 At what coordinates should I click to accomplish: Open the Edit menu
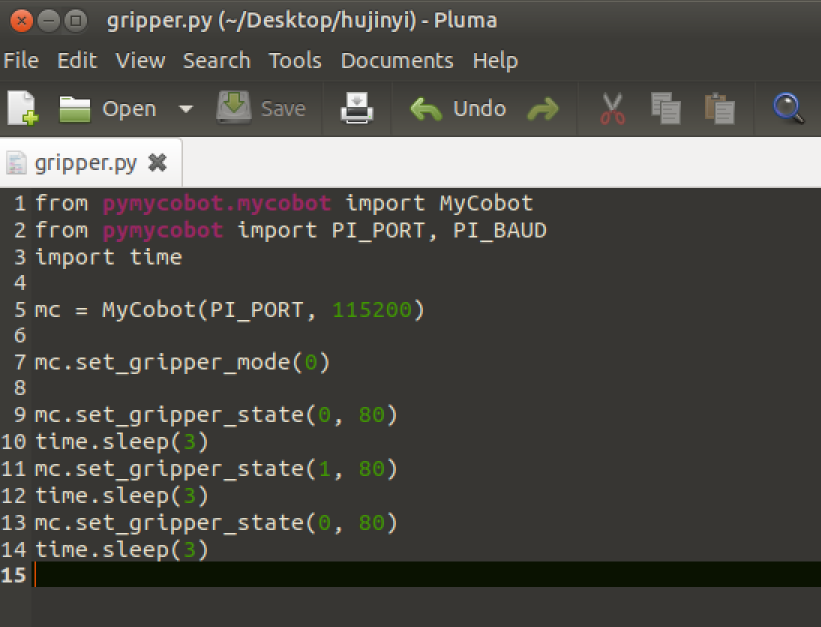click(77, 60)
